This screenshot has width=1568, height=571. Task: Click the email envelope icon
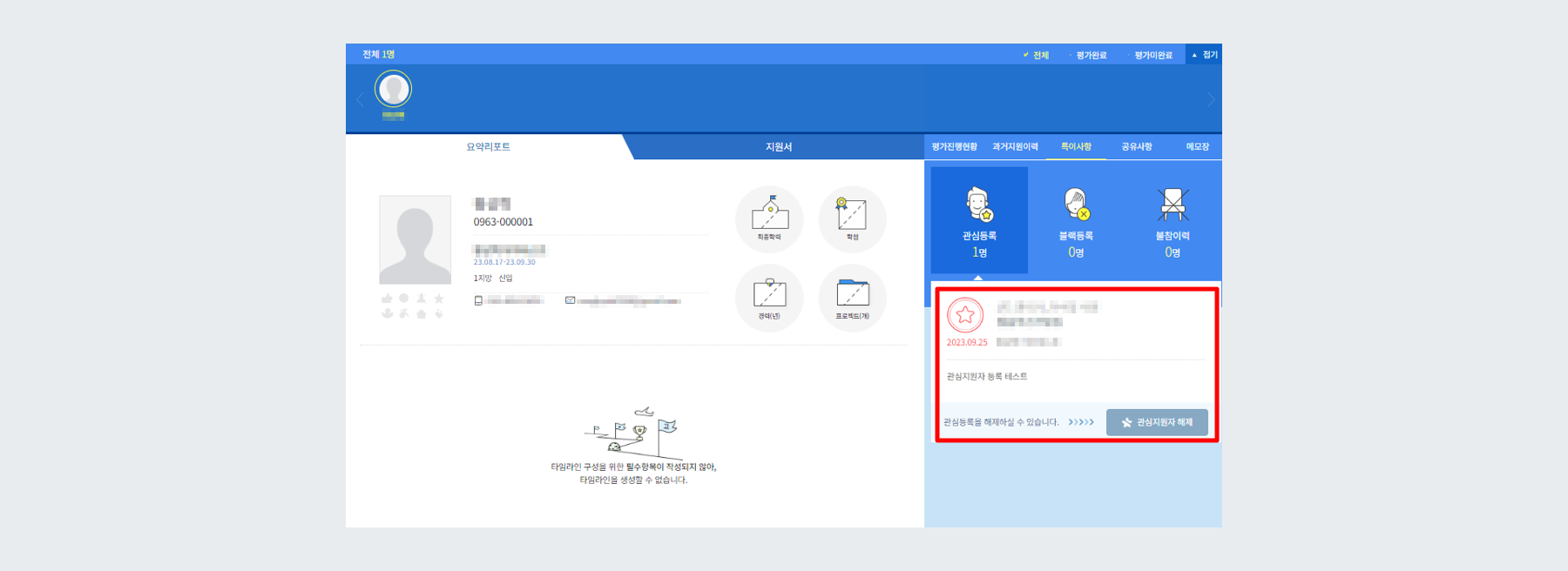pyautogui.click(x=570, y=300)
